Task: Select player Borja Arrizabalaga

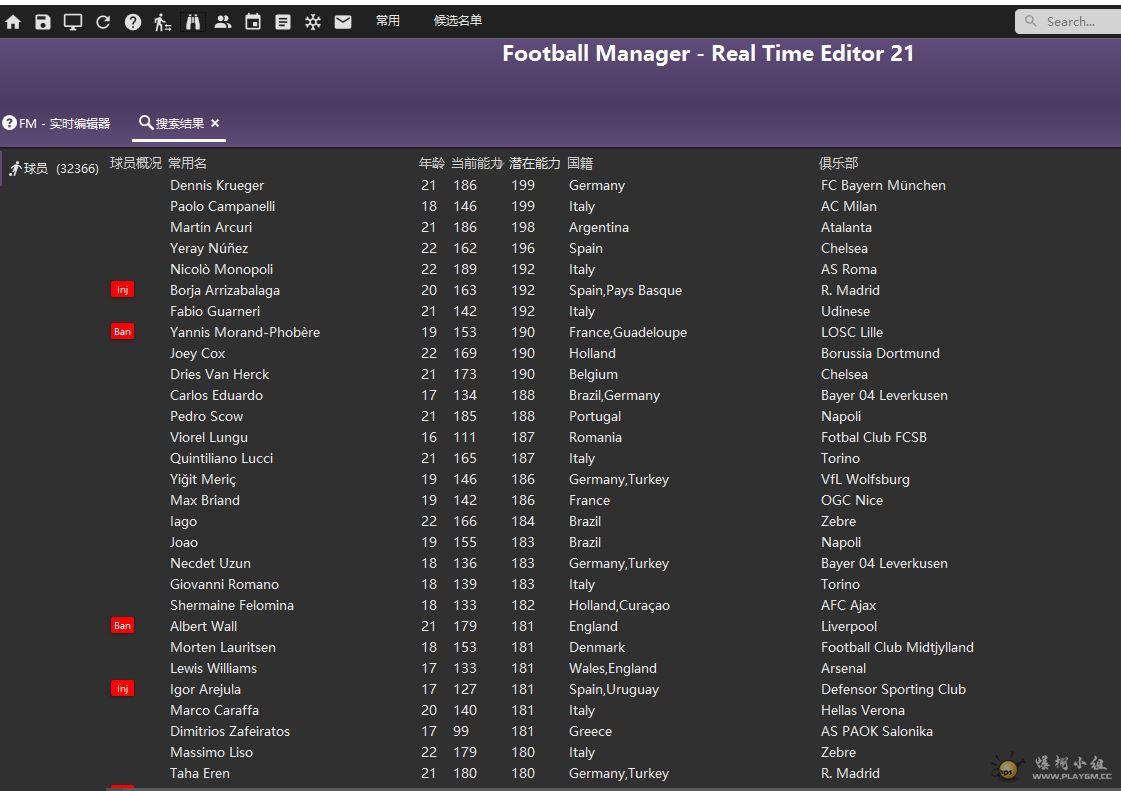Action: point(224,290)
